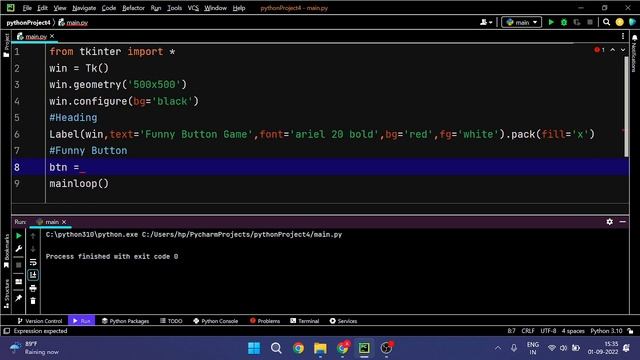Click the Python 3.10 interpreter selector
The width and height of the screenshot is (640, 360).
click(606, 331)
